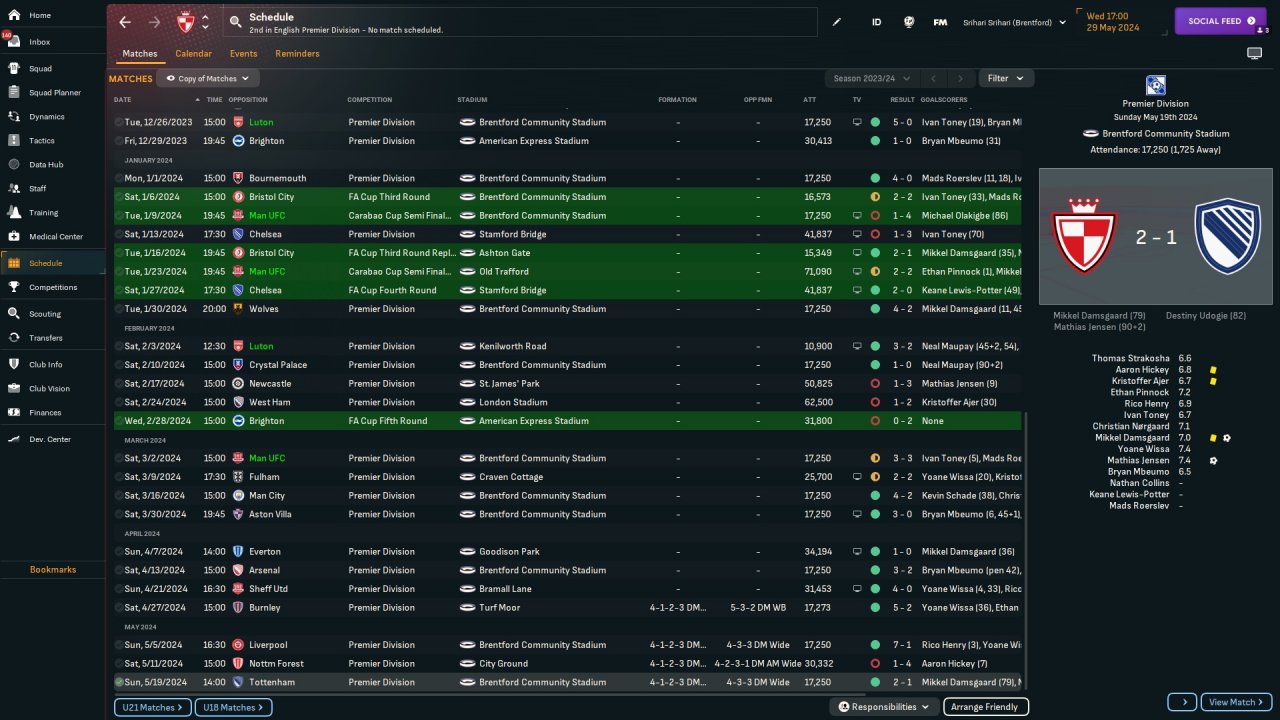Go to the Squad icon
Image resolution: width=1280 pixels, height=720 pixels.
coord(14,69)
